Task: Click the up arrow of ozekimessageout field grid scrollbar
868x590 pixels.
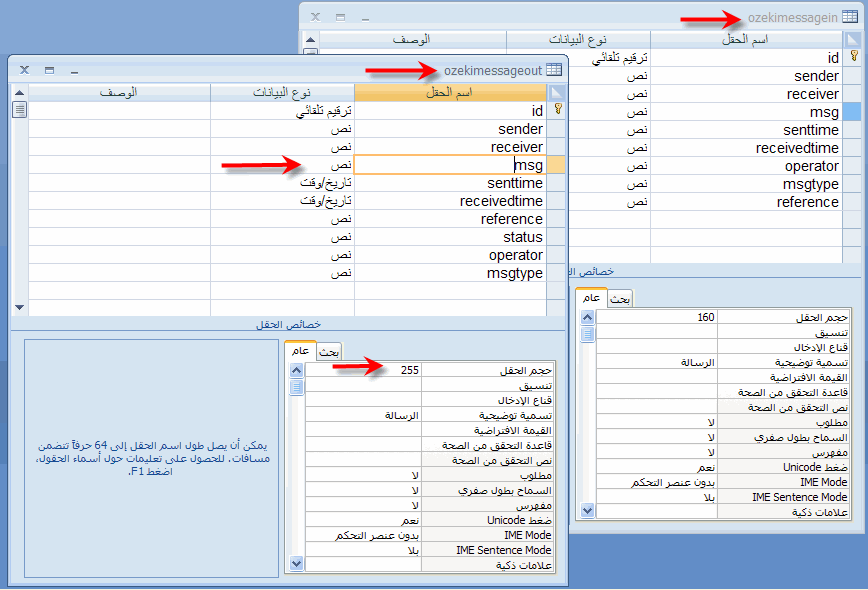Action: 19,92
